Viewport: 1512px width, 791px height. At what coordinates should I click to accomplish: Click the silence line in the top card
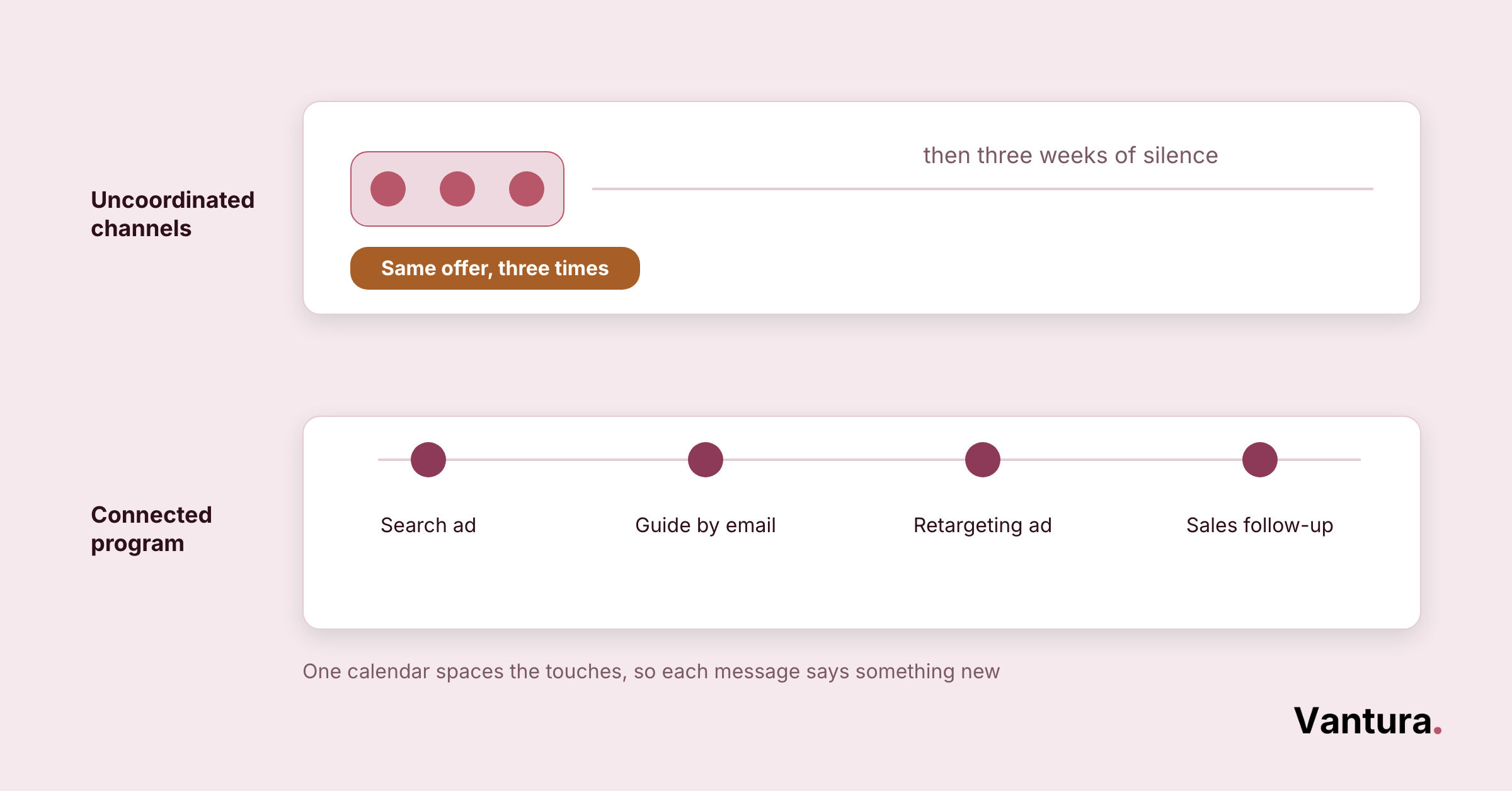(983, 189)
